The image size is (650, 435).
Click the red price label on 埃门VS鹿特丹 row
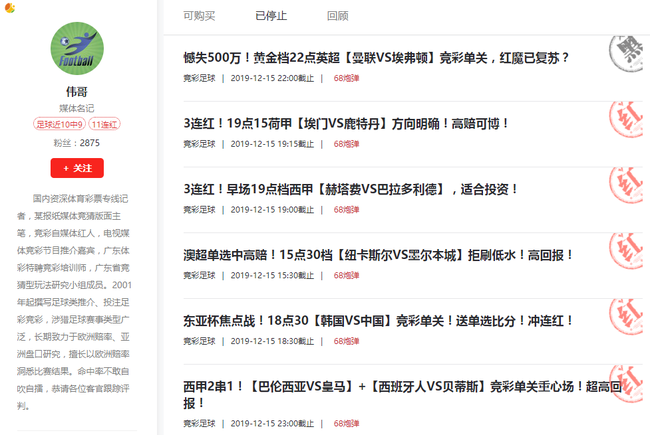(x=347, y=144)
